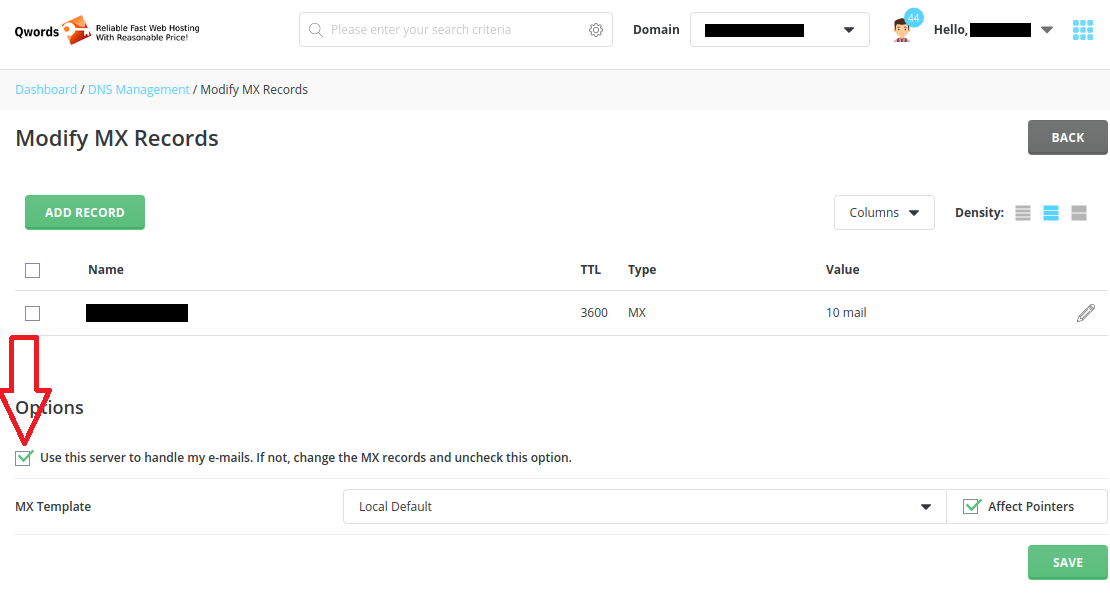
Task: Toggle the Affect Pointers checkbox
Action: pos(971,507)
